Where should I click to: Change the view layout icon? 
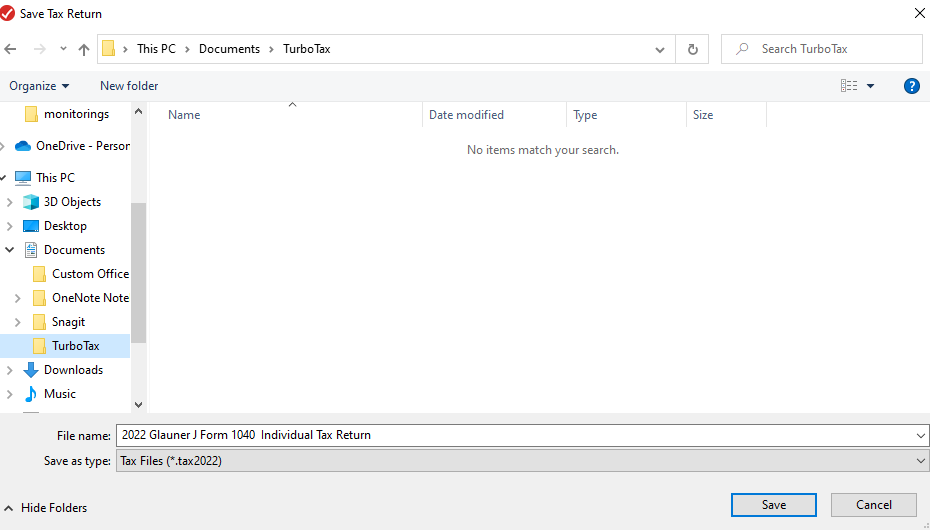pos(849,86)
